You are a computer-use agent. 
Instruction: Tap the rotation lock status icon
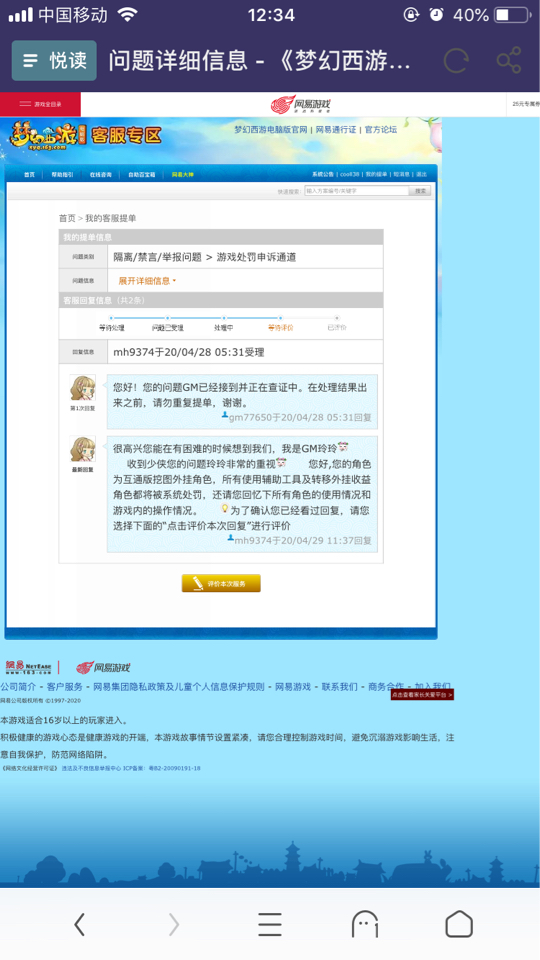point(411,15)
